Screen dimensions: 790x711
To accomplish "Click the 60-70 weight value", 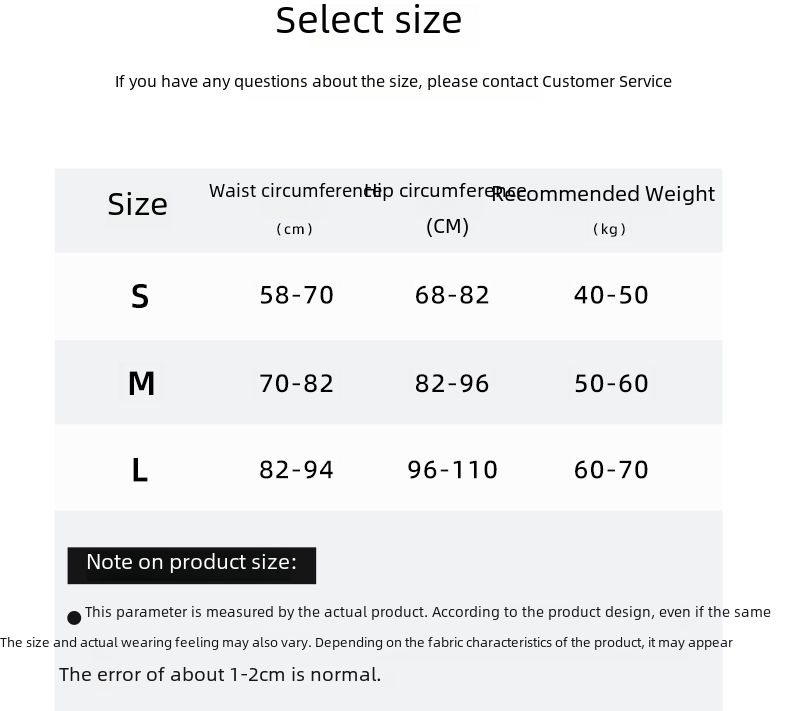I will pos(611,470).
